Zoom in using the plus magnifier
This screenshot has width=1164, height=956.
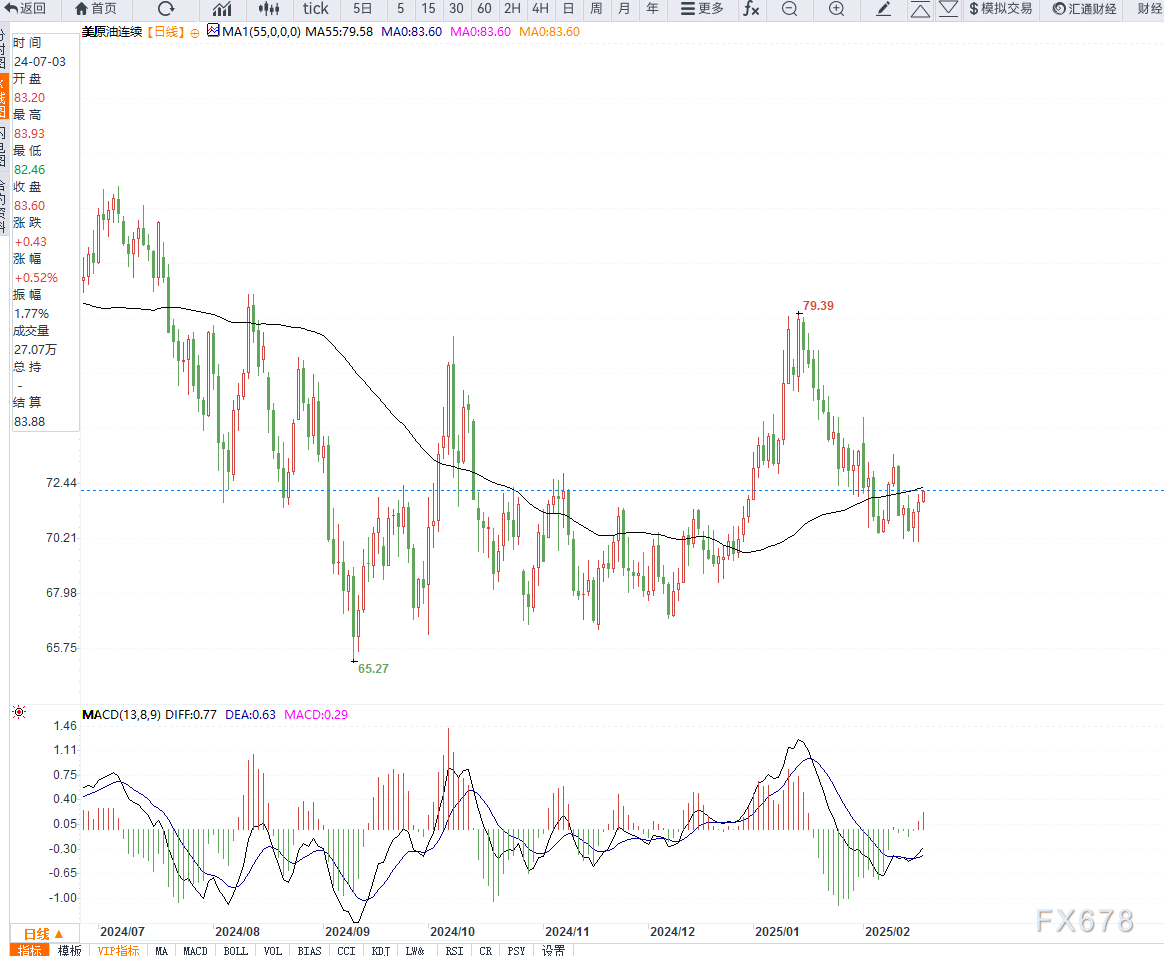tap(837, 9)
